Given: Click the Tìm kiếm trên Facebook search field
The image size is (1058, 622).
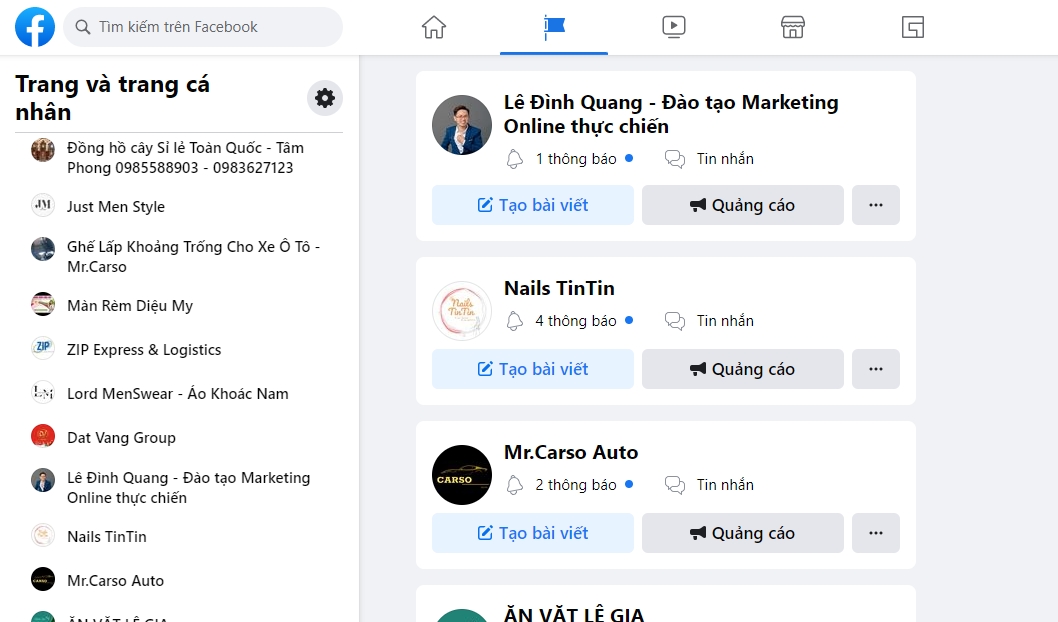Looking at the screenshot, I should coord(203,27).
